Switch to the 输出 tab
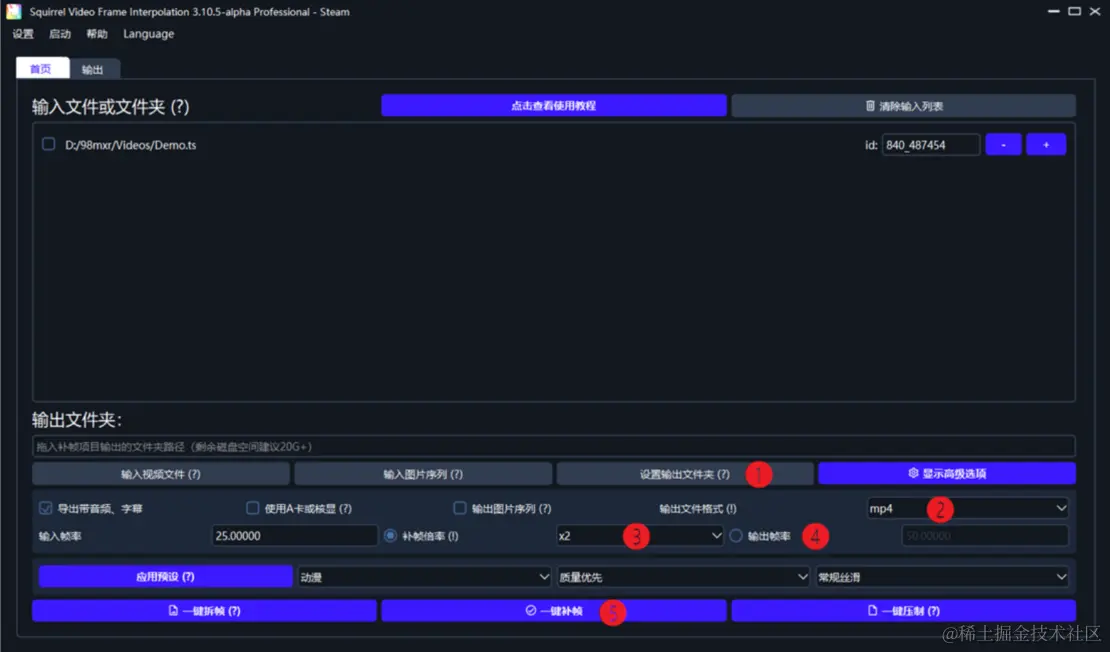Image resolution: width=1110 pixels, height=652 pixels. [x=93, y=69]
